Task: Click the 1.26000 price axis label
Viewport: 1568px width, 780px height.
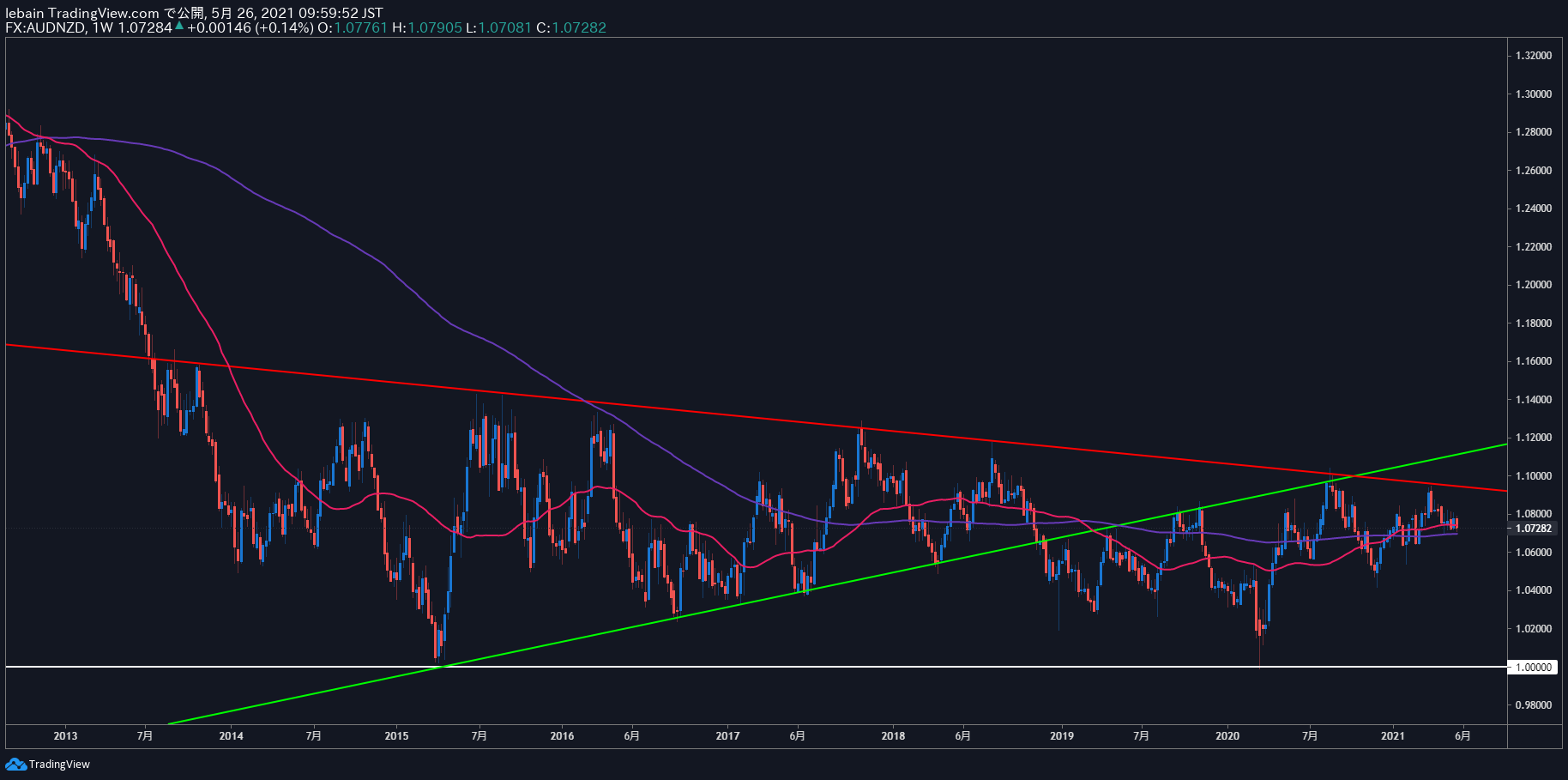Action: [x=1534, y=170]
